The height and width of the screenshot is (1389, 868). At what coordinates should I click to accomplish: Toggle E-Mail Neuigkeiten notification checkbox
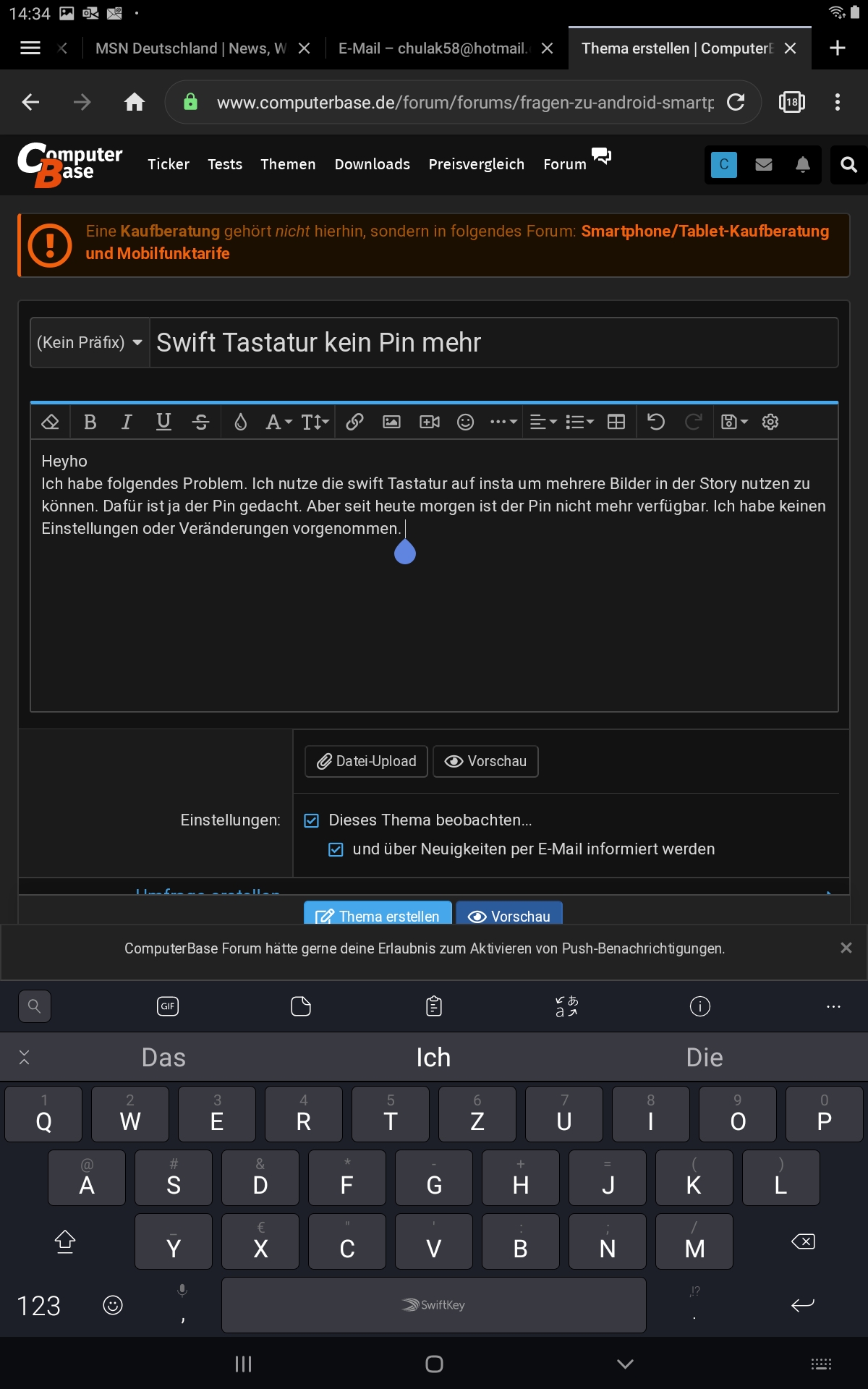336,849
